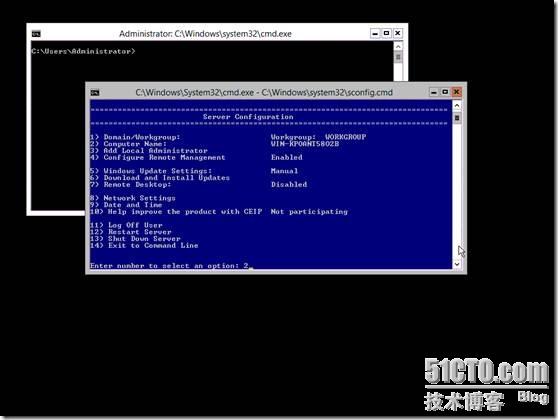Minimize the sconfig.cmd window

(x=433, y=92)
